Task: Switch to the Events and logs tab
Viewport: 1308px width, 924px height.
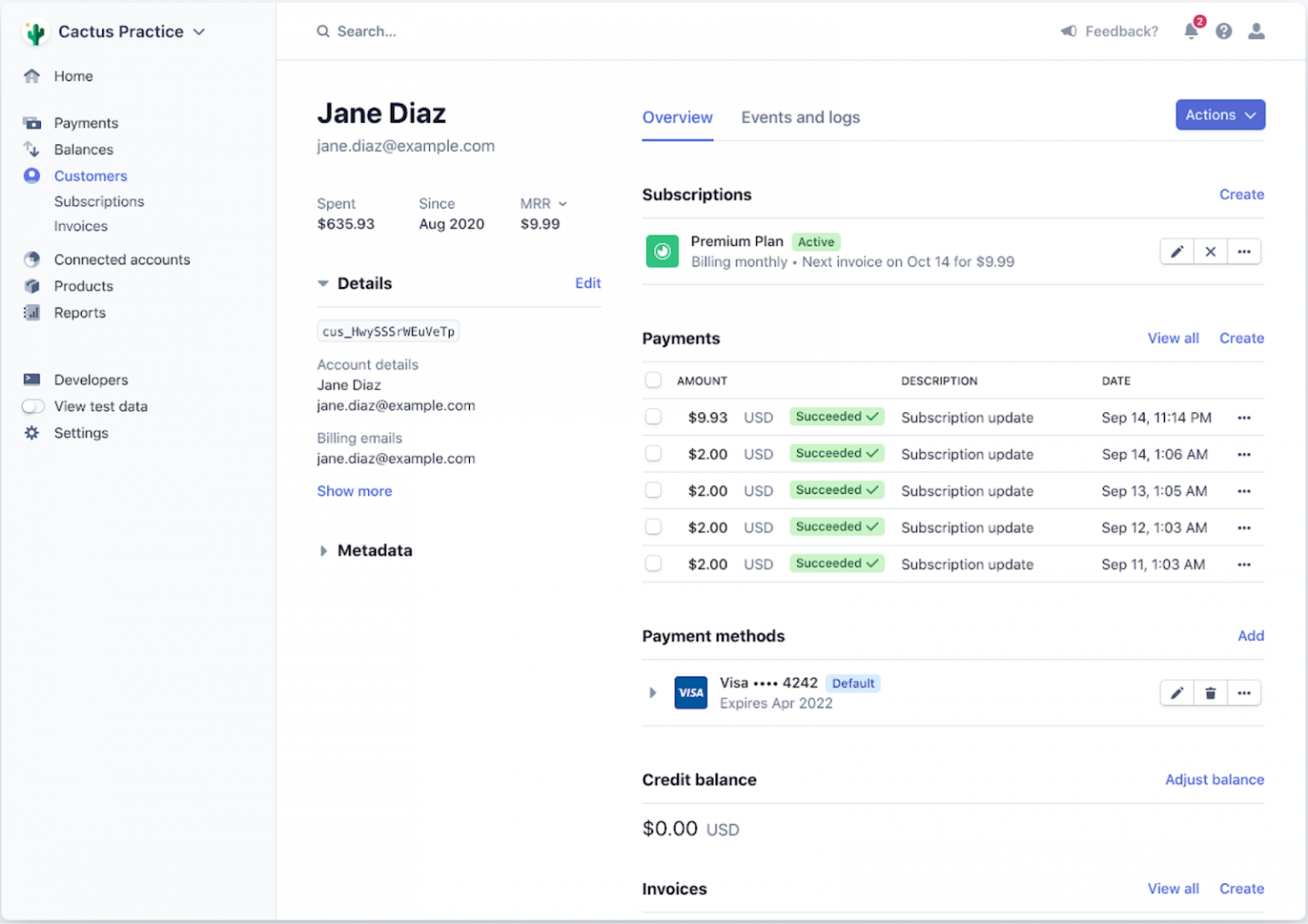Action: pos(800,117)
